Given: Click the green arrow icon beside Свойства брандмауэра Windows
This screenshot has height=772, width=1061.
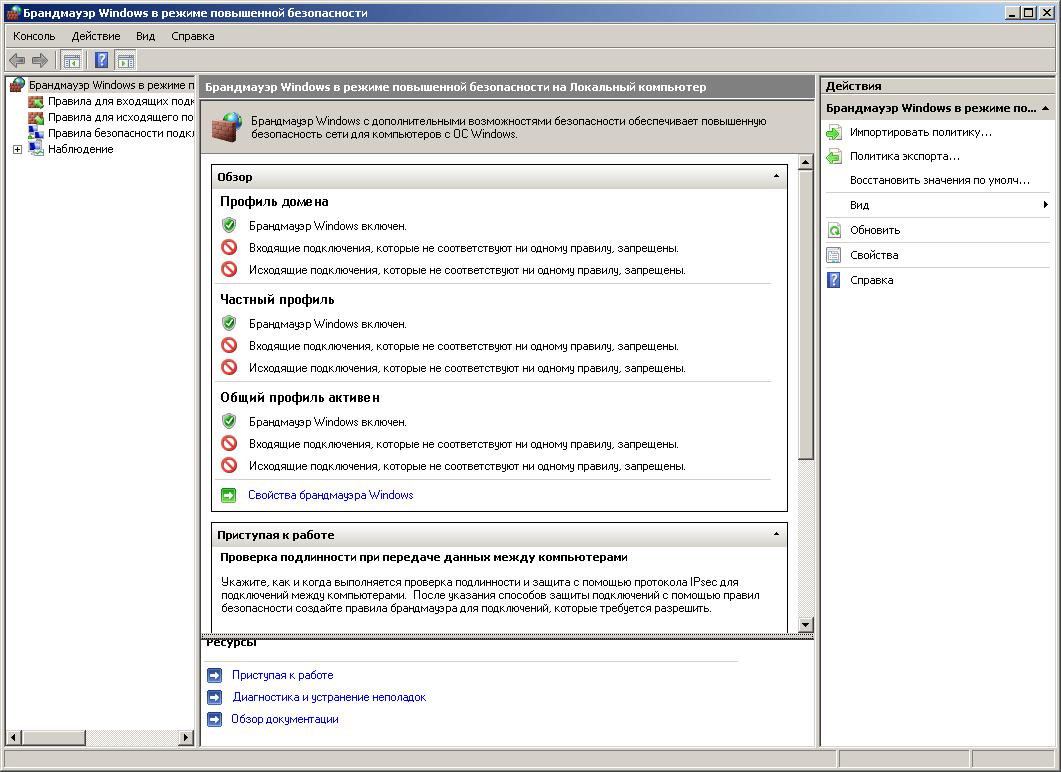Looking at the screenshot, I should tap(229, 495).
